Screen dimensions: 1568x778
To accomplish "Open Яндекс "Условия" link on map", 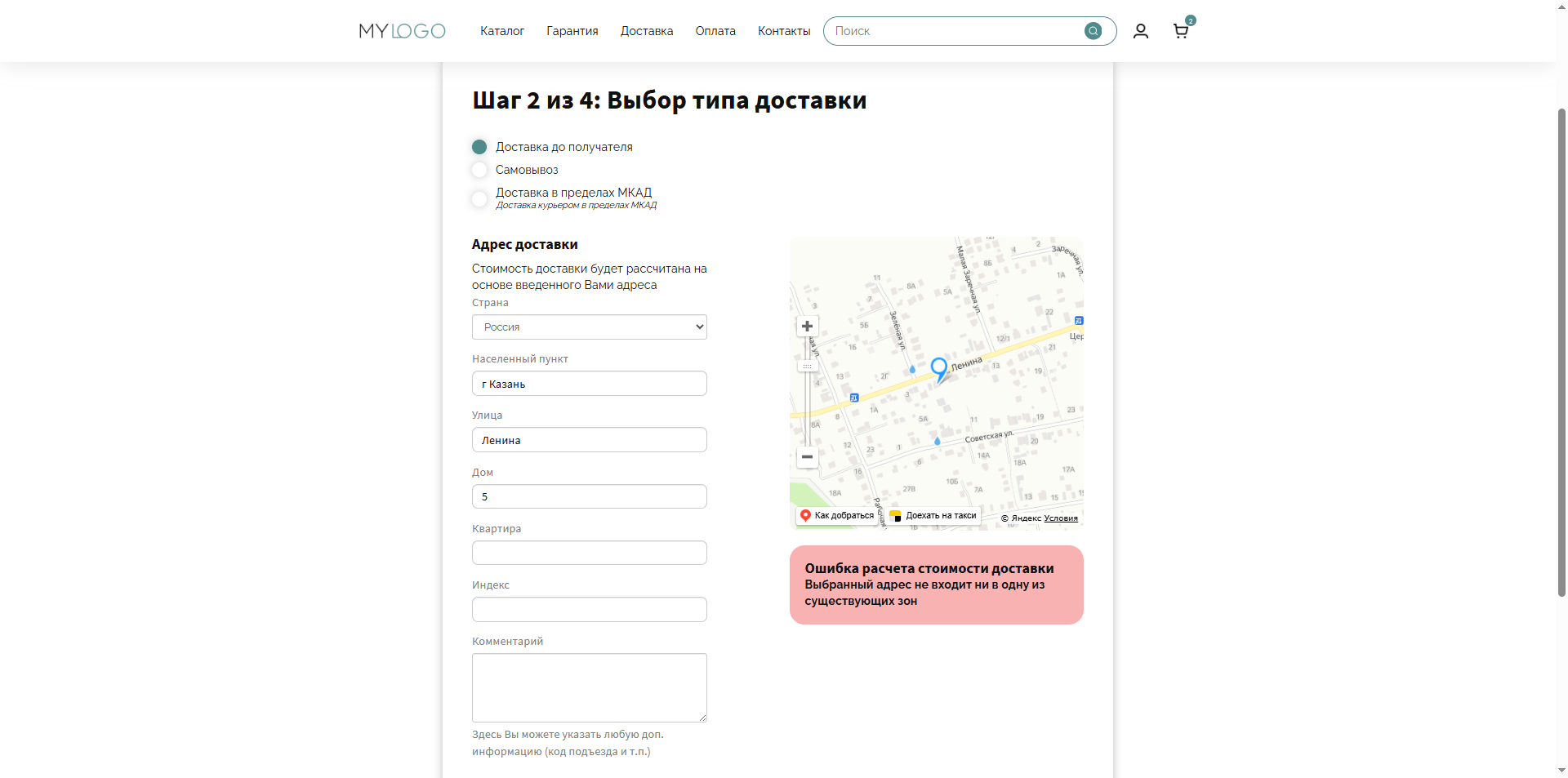I will pyautogui.click(x=1060, y=518).
